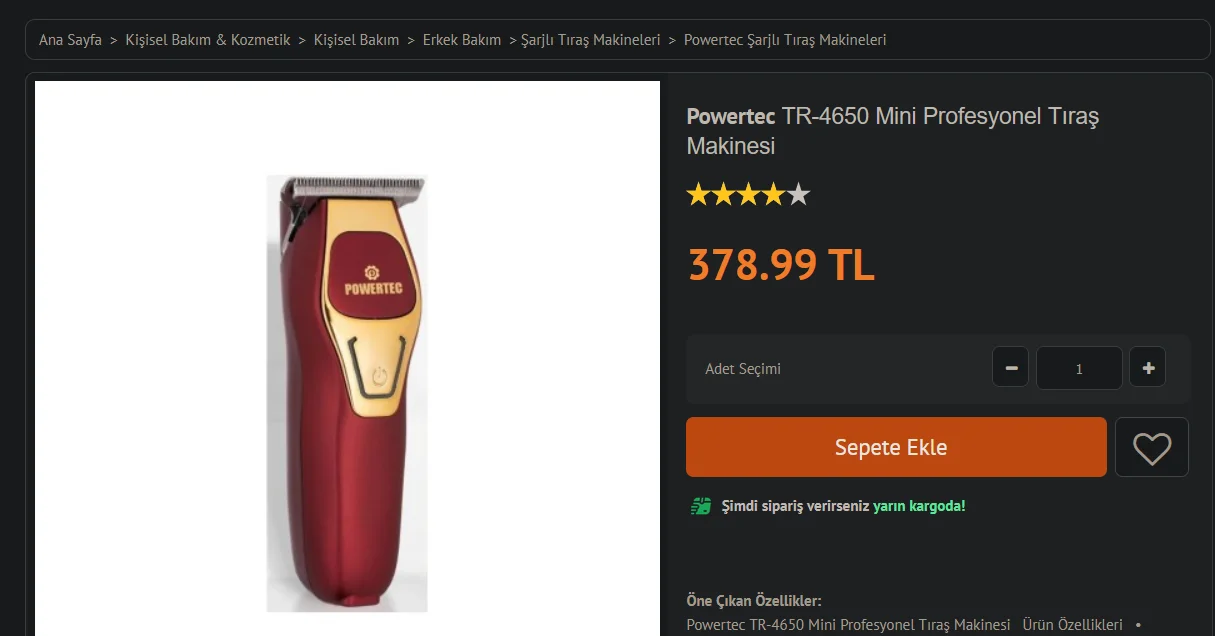The width and height of the screenshot is (1215, 636).
Task: Jump to the Ürün Özellikleri section
Action: click(x=1072, y=625)
